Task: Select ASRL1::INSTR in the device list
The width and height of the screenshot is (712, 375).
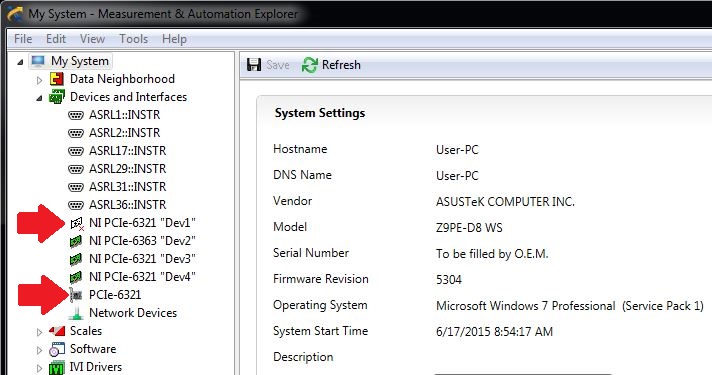Action: click(124, 115)
